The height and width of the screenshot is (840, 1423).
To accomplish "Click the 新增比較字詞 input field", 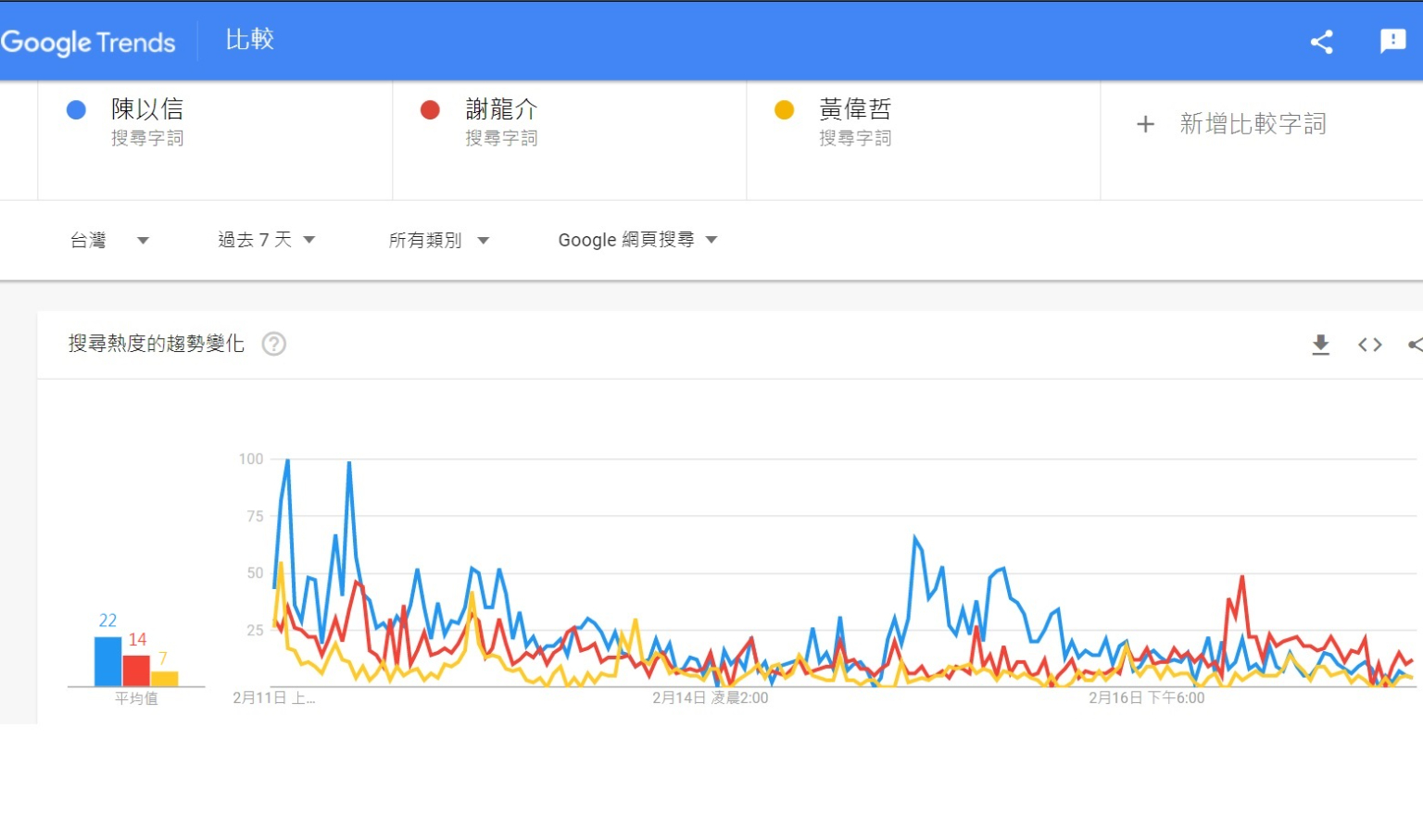I will pos(1253,124).
